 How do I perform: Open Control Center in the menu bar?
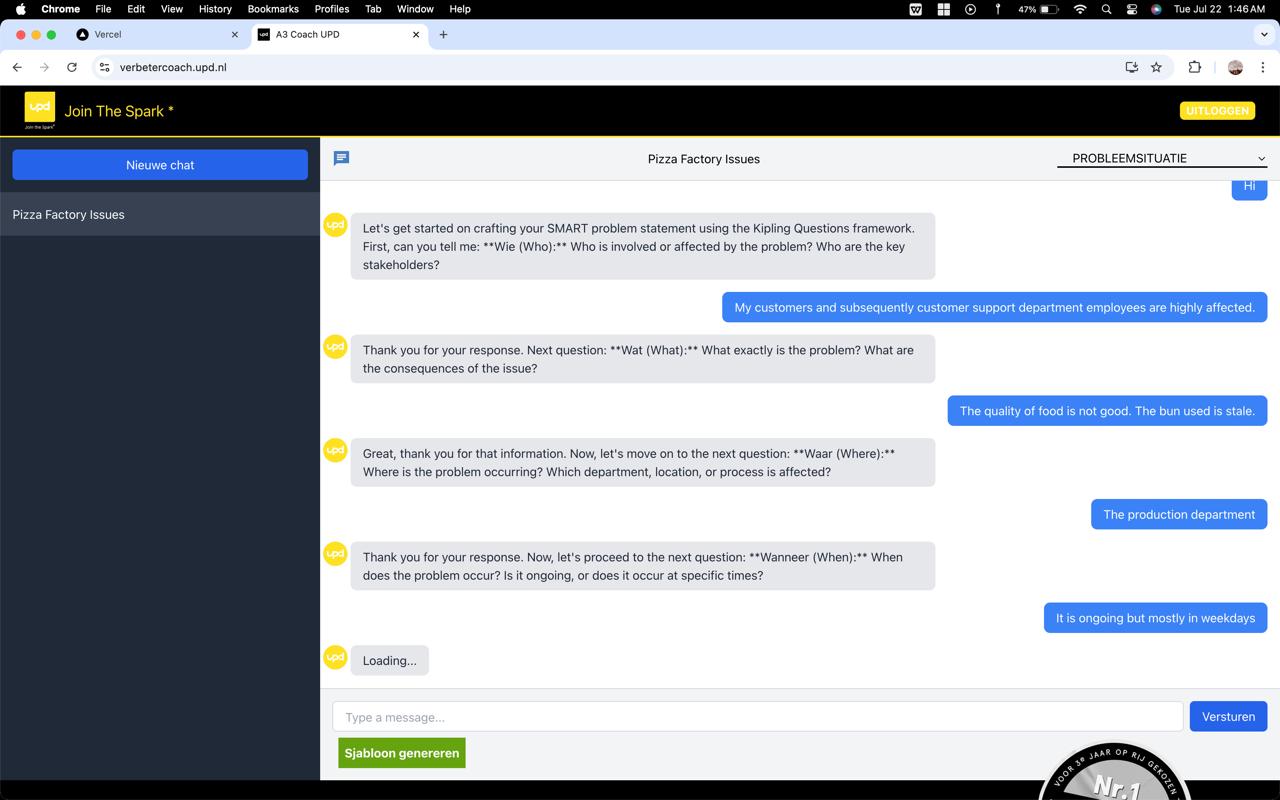pyautogui.click(x=1131, y=9)
